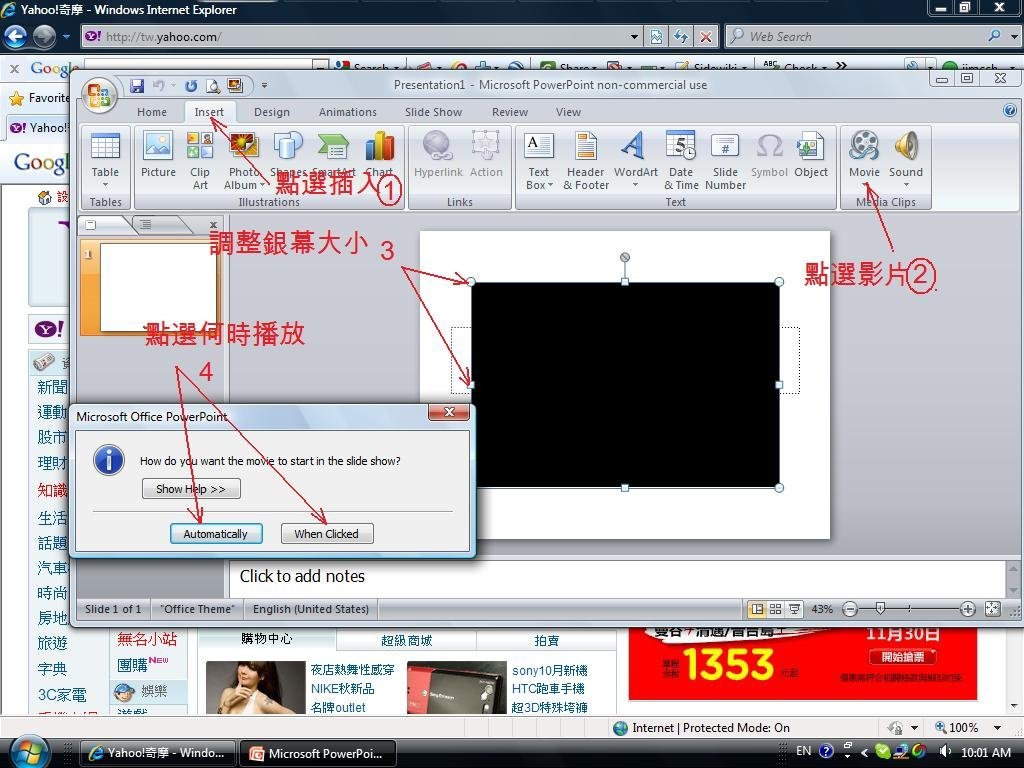Click to add notes pane
Image resolution: width=1024 pixels, height=768 pixels.
point(615,578)
